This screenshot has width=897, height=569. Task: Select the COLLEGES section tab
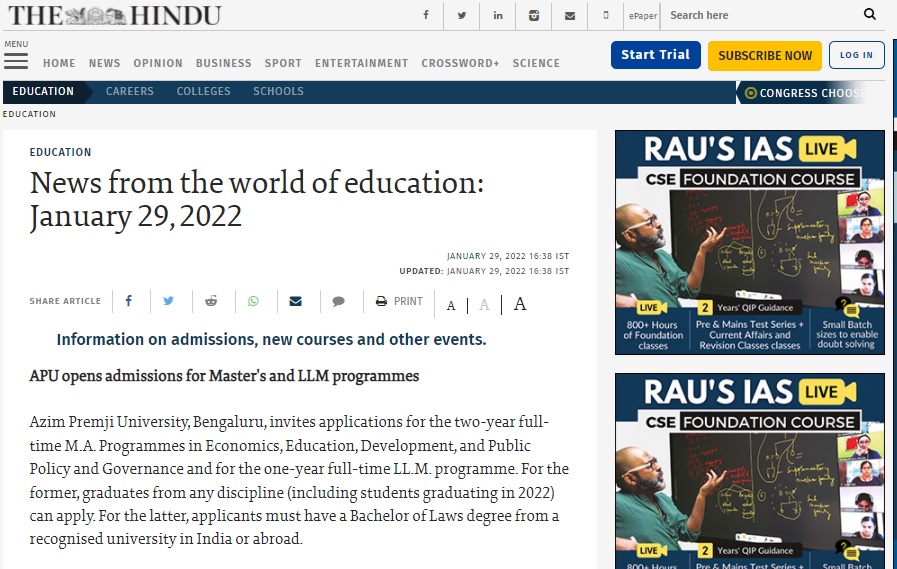(x=203, y=91)
